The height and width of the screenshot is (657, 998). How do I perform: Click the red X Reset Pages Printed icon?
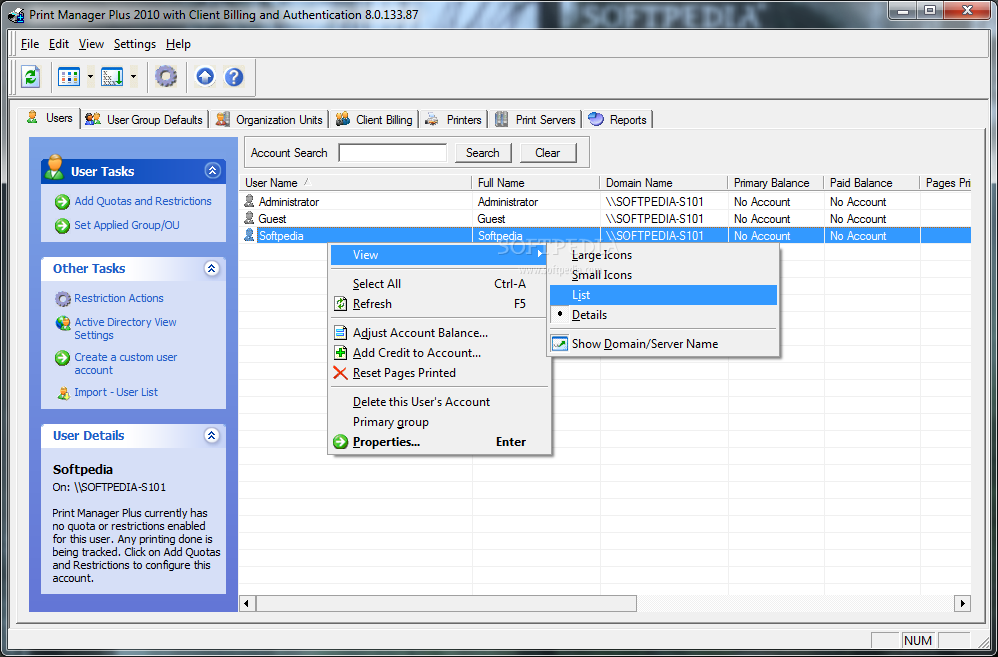341,372
